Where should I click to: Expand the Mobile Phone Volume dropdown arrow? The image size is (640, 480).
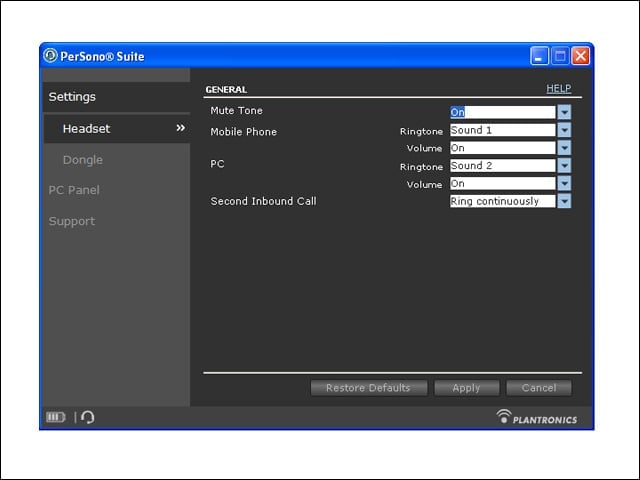tap(564, 148)
